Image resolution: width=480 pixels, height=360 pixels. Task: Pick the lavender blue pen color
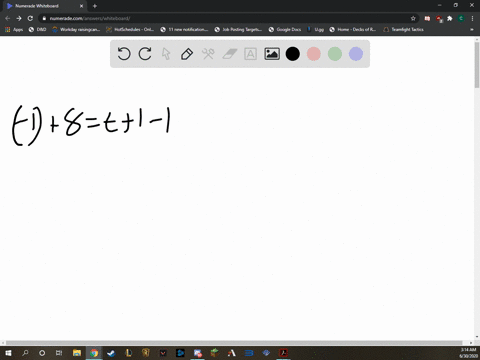[x=356, y=54]
